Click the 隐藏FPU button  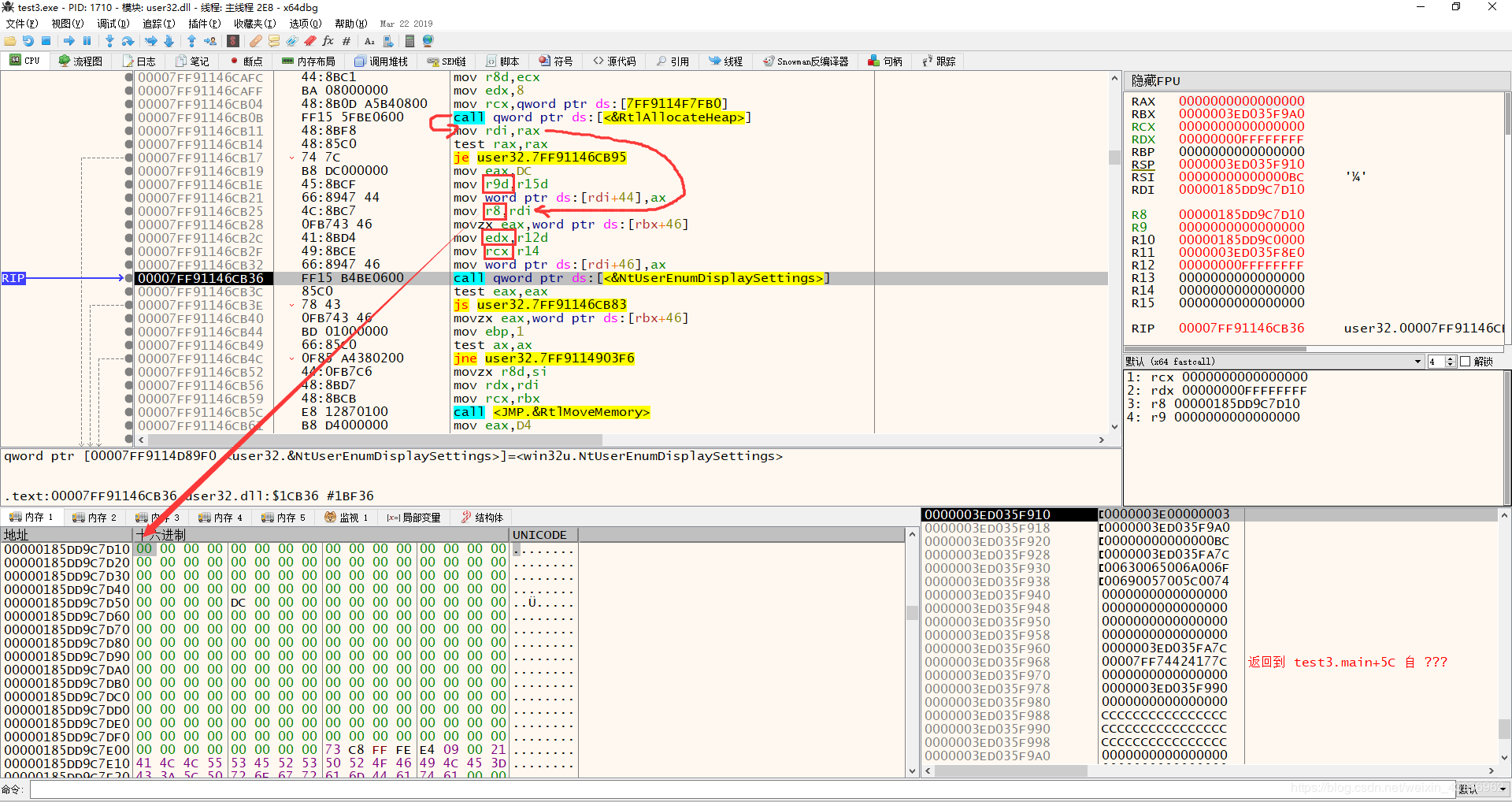(1155, 81)
